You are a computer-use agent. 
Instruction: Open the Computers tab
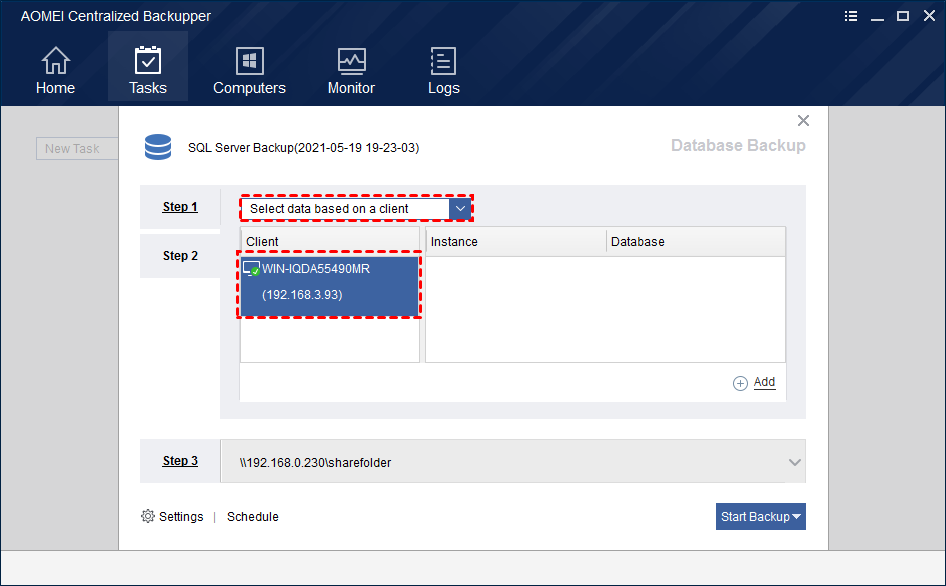249,71
